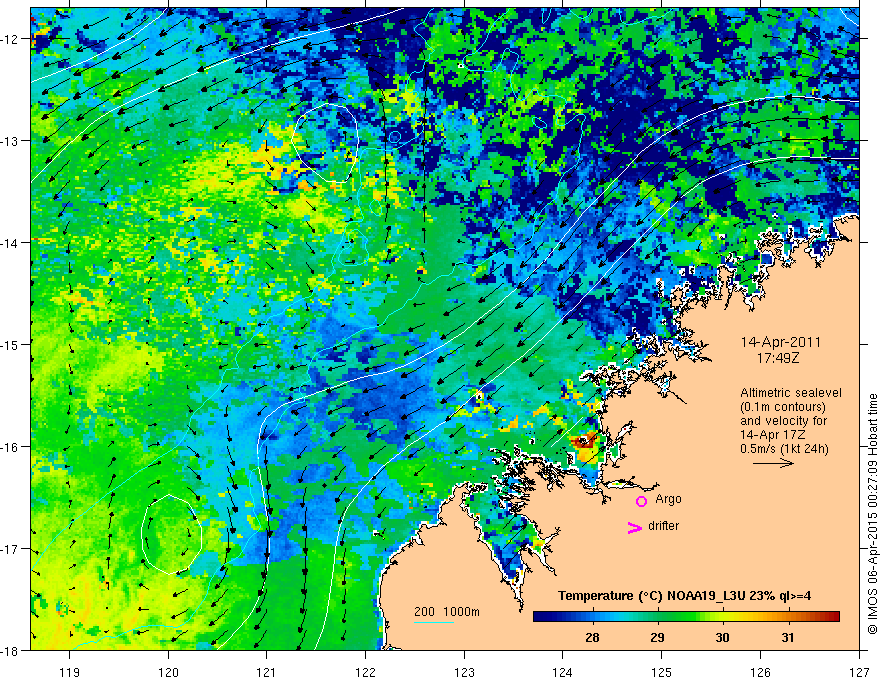Click longitude axis label 127

[x=859, y=672]
